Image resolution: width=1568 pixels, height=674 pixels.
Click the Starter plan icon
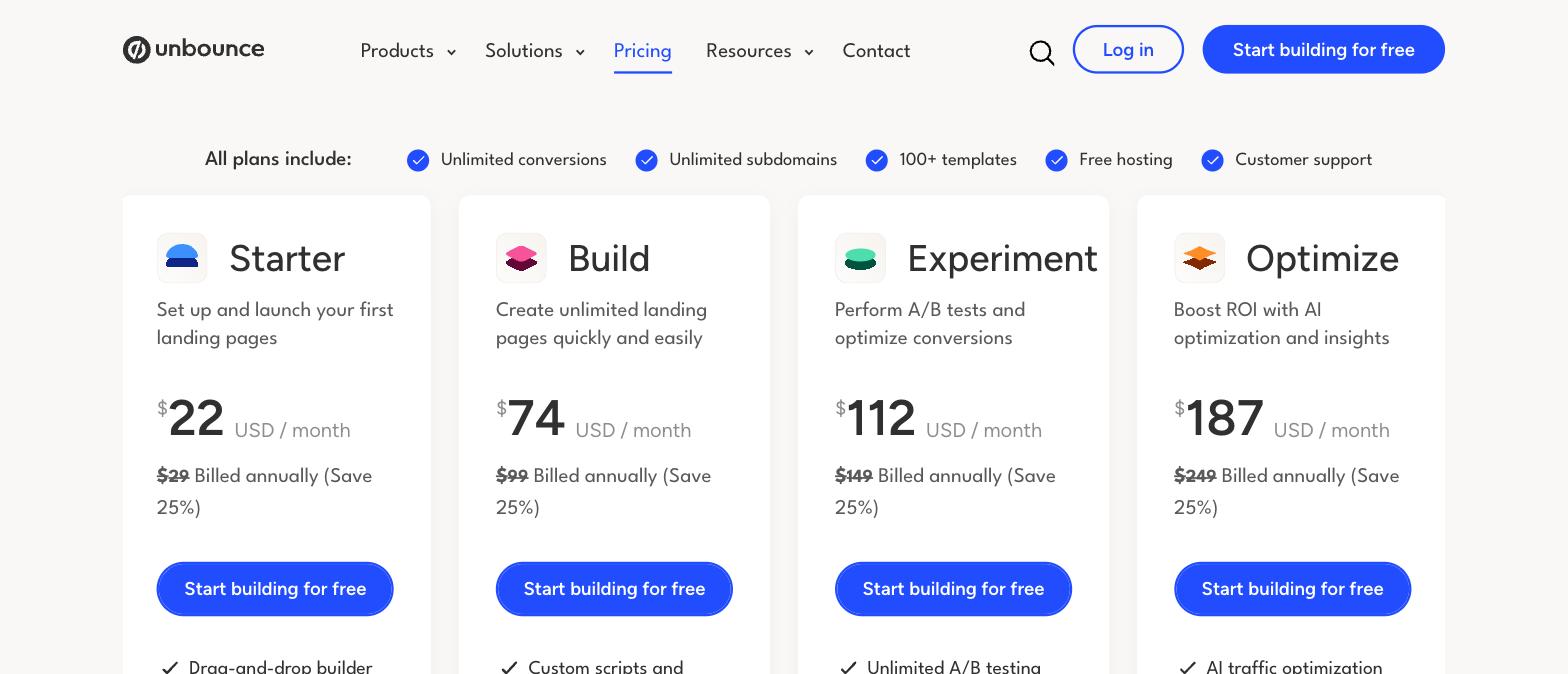pyautogui.click(x=182, y=258)
